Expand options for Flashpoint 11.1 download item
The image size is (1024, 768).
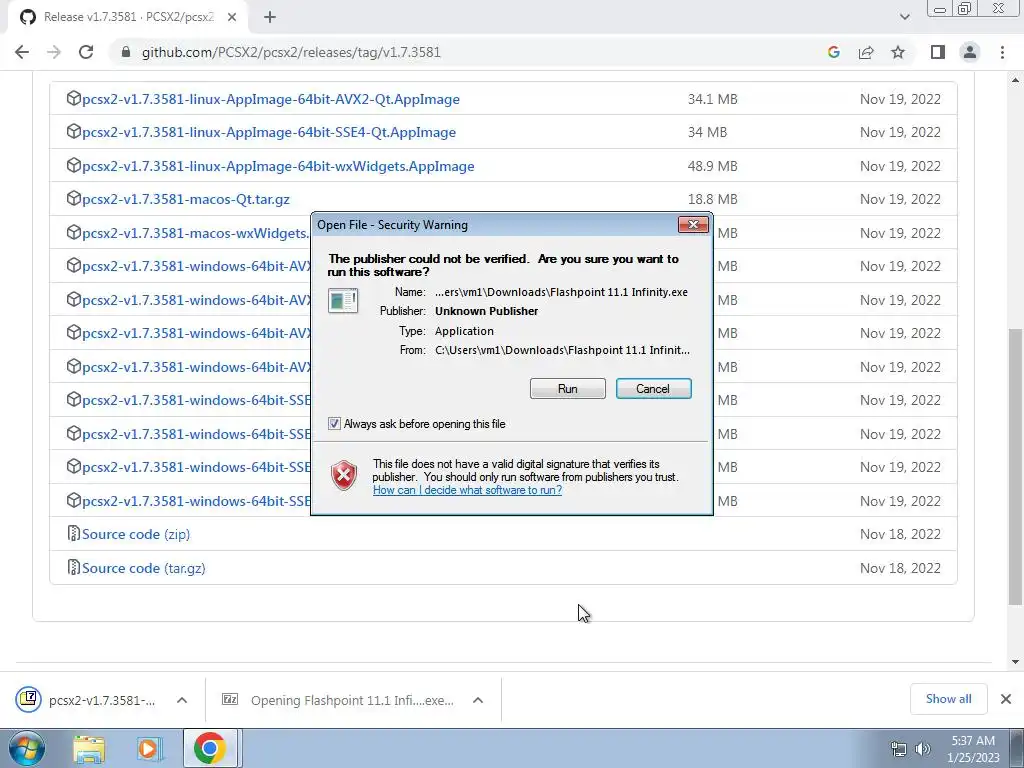point(478,700)
